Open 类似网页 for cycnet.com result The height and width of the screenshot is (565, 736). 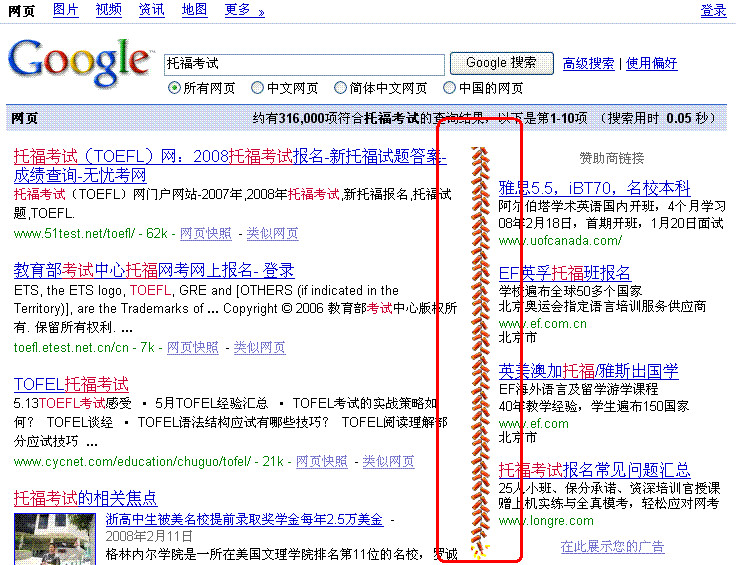point(388,461)
